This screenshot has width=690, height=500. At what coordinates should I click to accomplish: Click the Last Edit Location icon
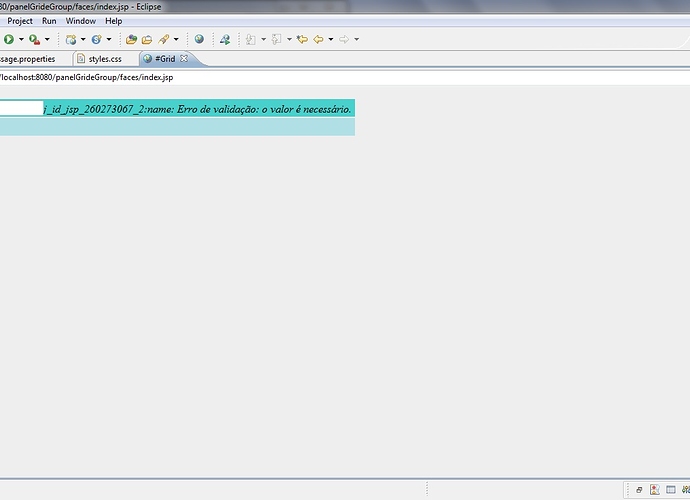pos(302,40)
